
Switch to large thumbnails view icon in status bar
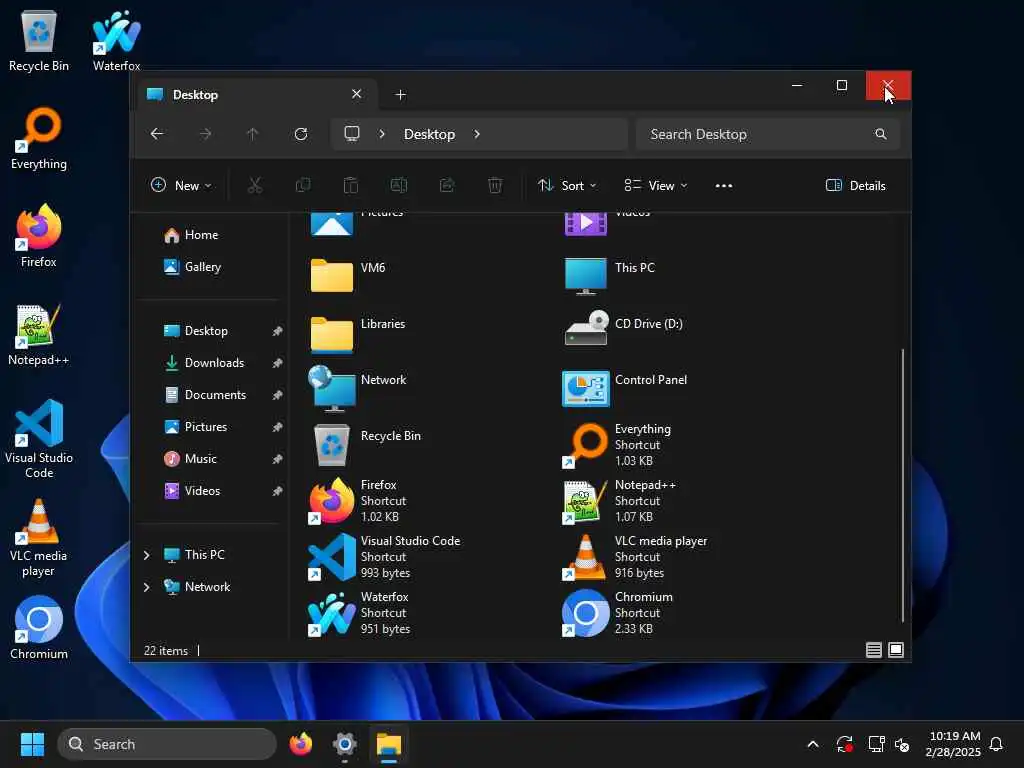[x=896, y=650]
